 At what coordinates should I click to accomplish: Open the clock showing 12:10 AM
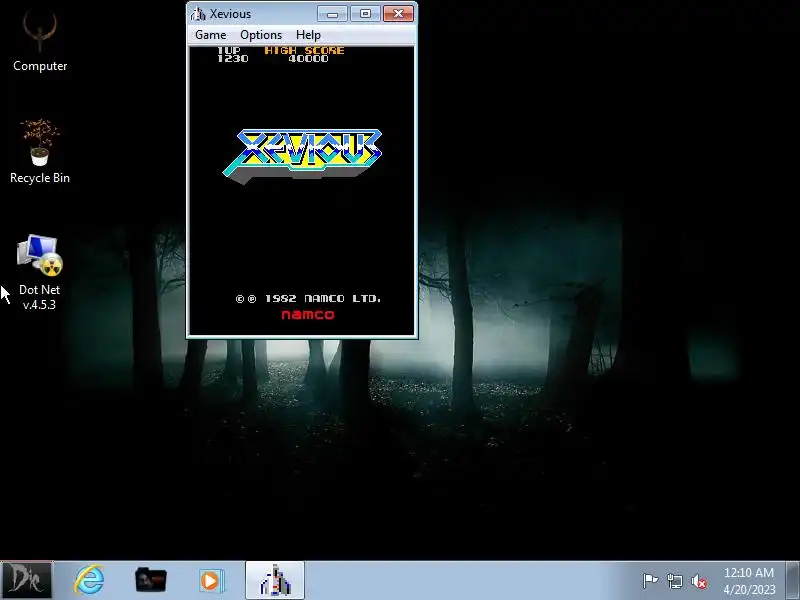pos(749,581)
